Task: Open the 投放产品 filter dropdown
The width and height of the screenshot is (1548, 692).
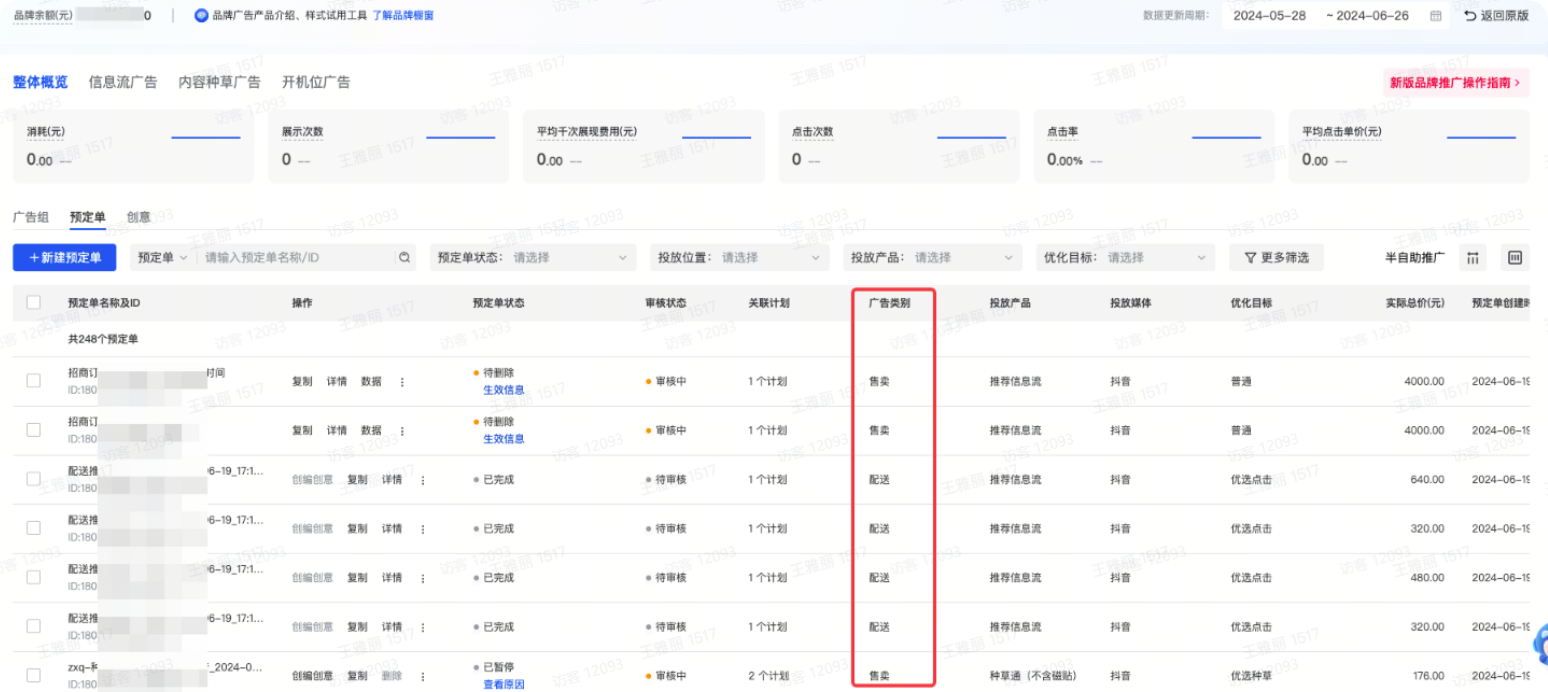Action: click(932, 257)
